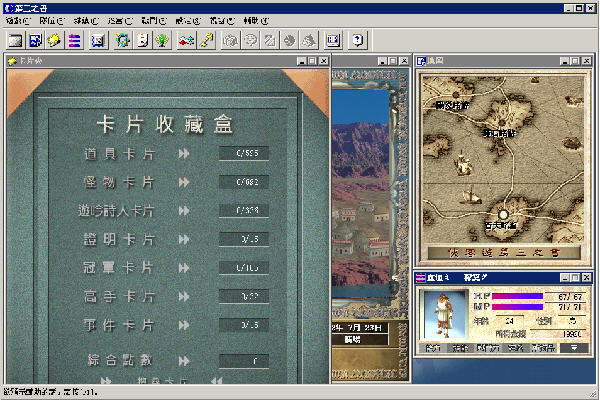Open the down-arrow at character panel's bottom right

(573, 348)
